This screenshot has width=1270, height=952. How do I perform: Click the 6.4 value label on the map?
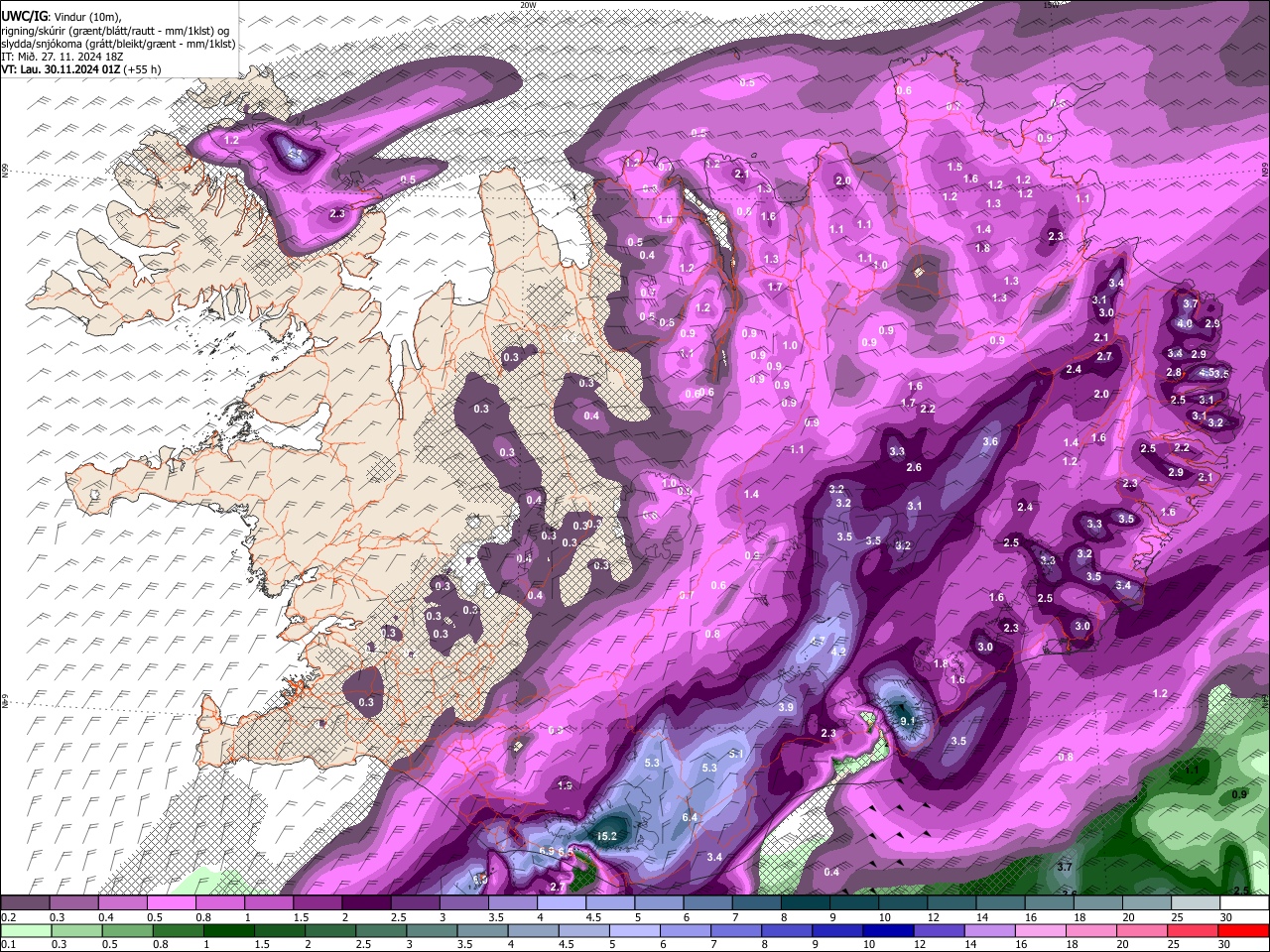point(691,817)
